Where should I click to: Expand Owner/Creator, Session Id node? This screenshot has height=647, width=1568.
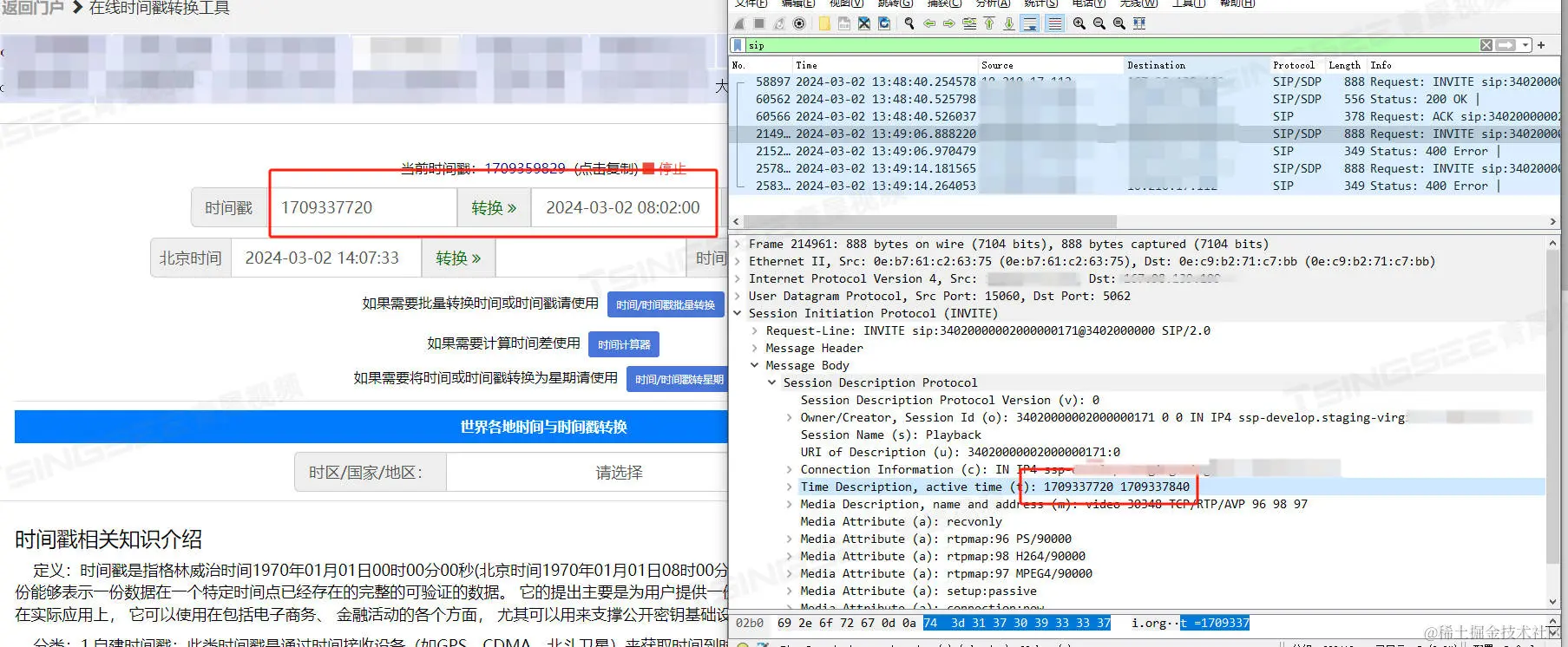tap(790, 418)
